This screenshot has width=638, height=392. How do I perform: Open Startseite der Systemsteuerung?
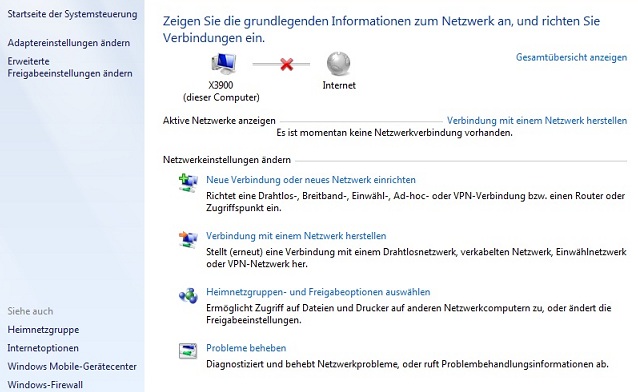pos(72,14)
